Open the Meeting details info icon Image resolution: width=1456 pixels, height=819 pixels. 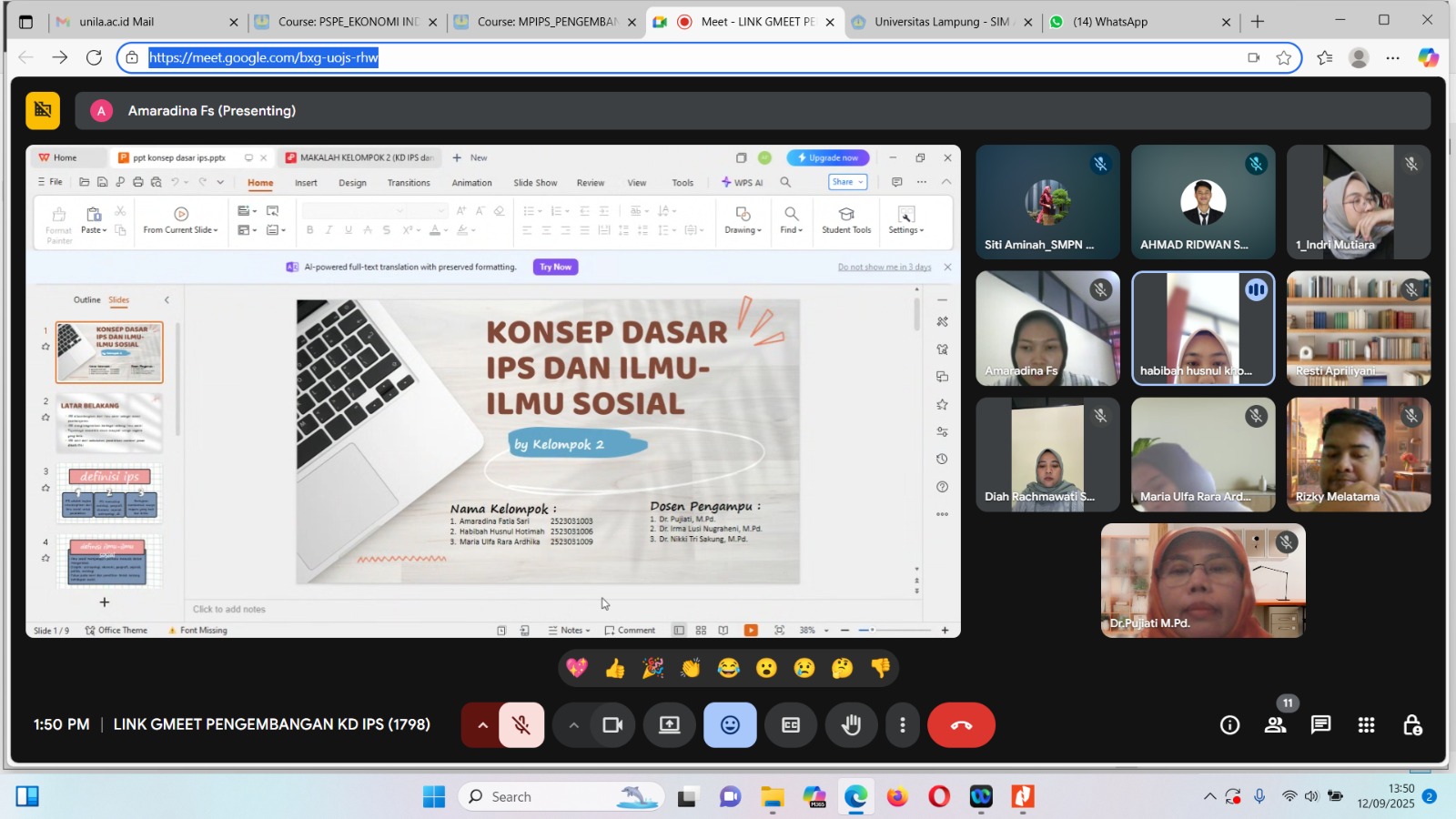pos(1229,725)
